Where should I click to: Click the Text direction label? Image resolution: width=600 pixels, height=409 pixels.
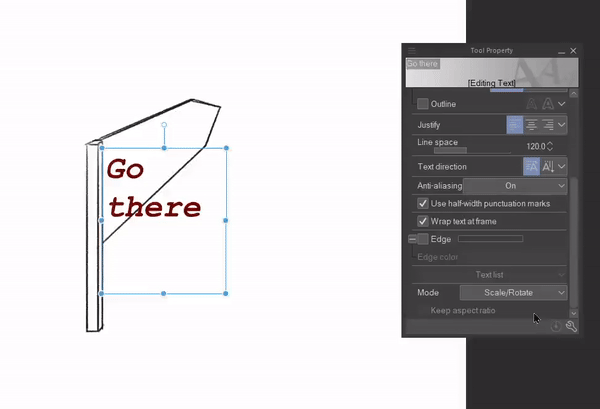coord(442,167)
